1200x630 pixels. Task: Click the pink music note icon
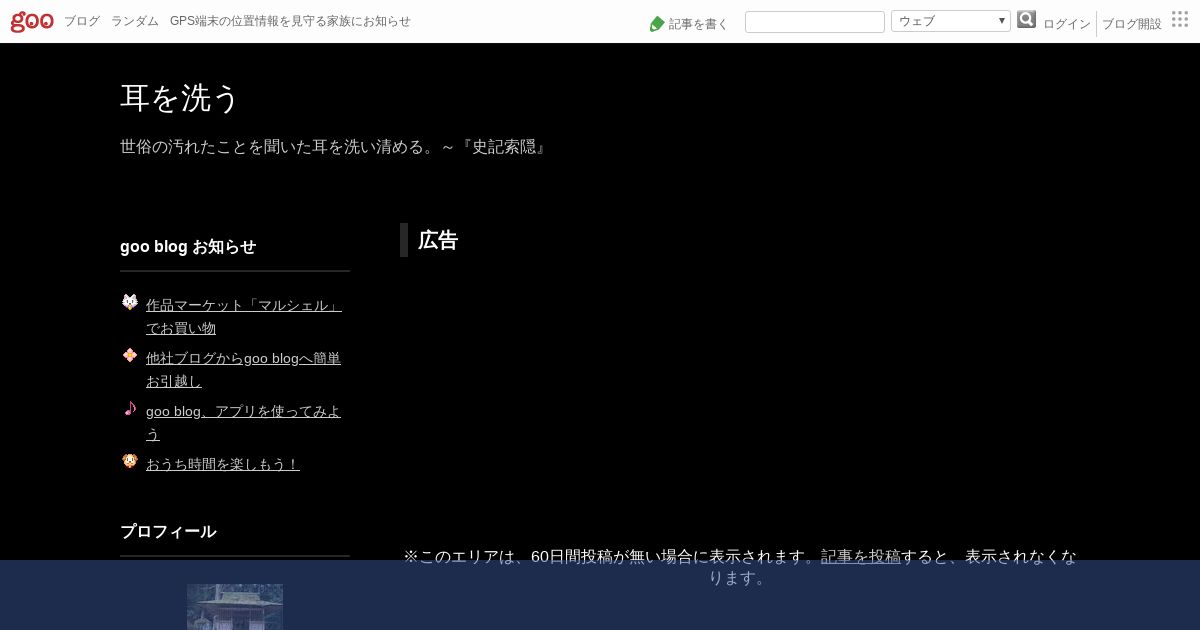[x=130, y=408]
